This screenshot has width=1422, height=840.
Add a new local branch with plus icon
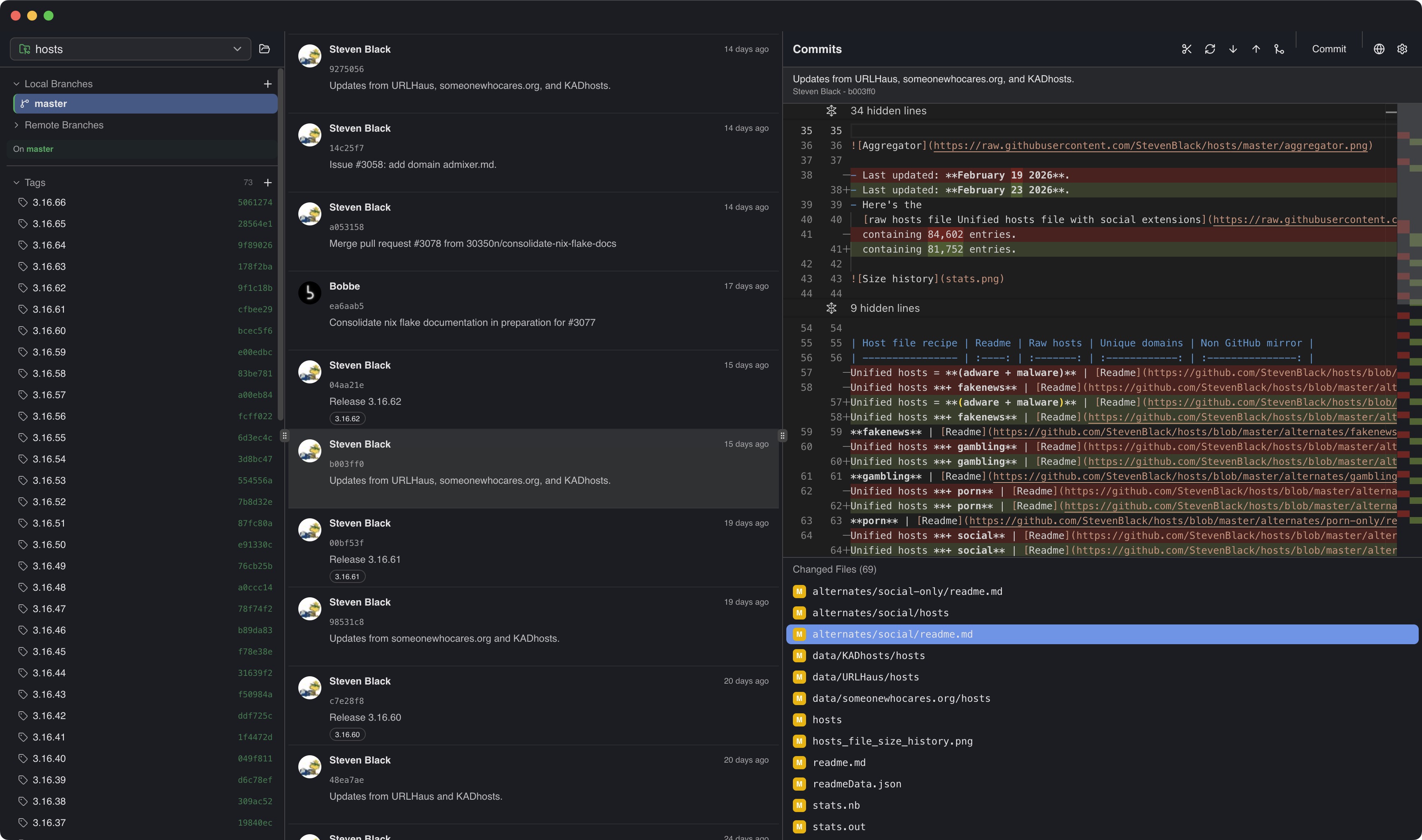[x=268, y=83]
